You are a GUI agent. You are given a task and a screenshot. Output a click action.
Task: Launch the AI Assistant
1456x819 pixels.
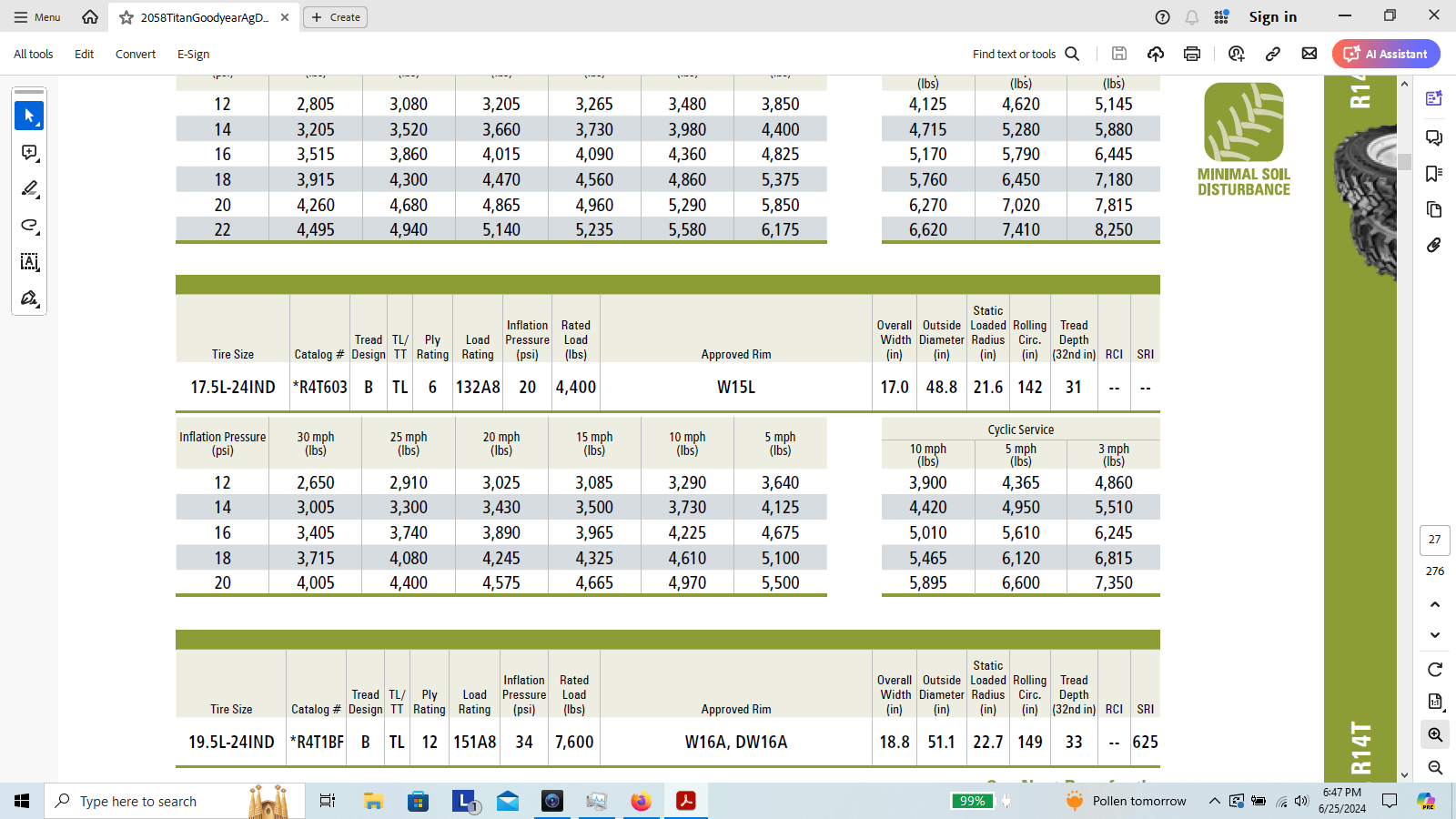(1386, 54)
